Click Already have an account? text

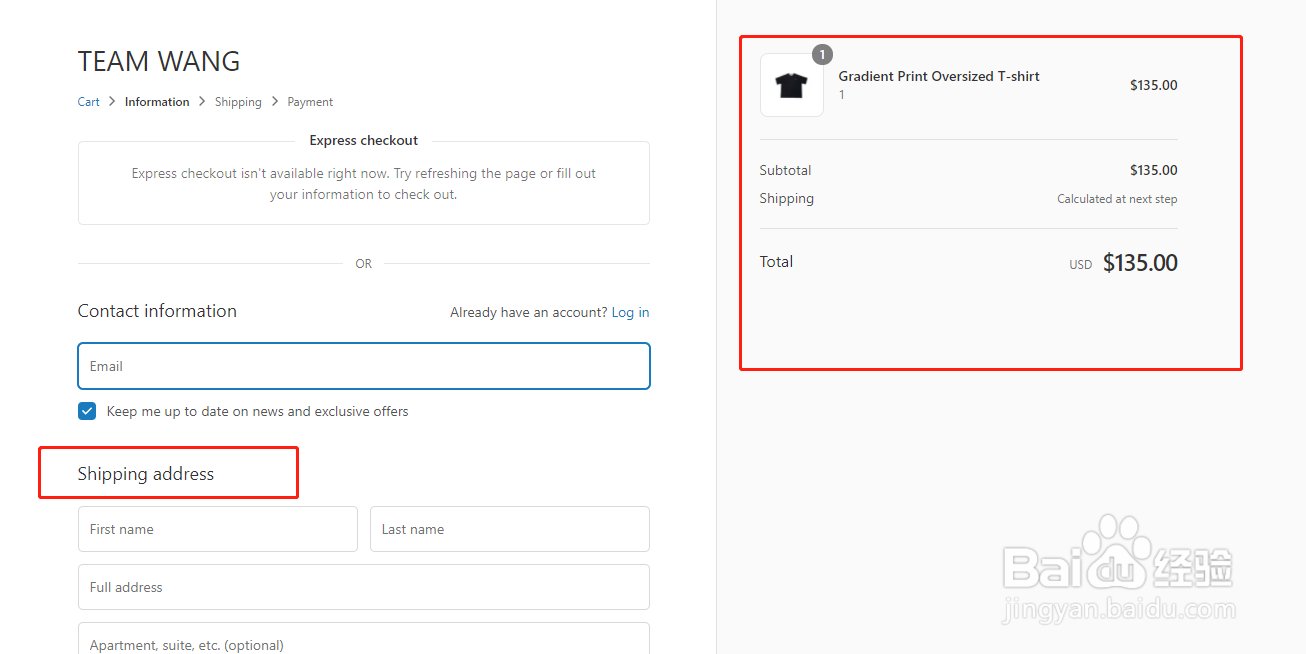coord(528,312)
